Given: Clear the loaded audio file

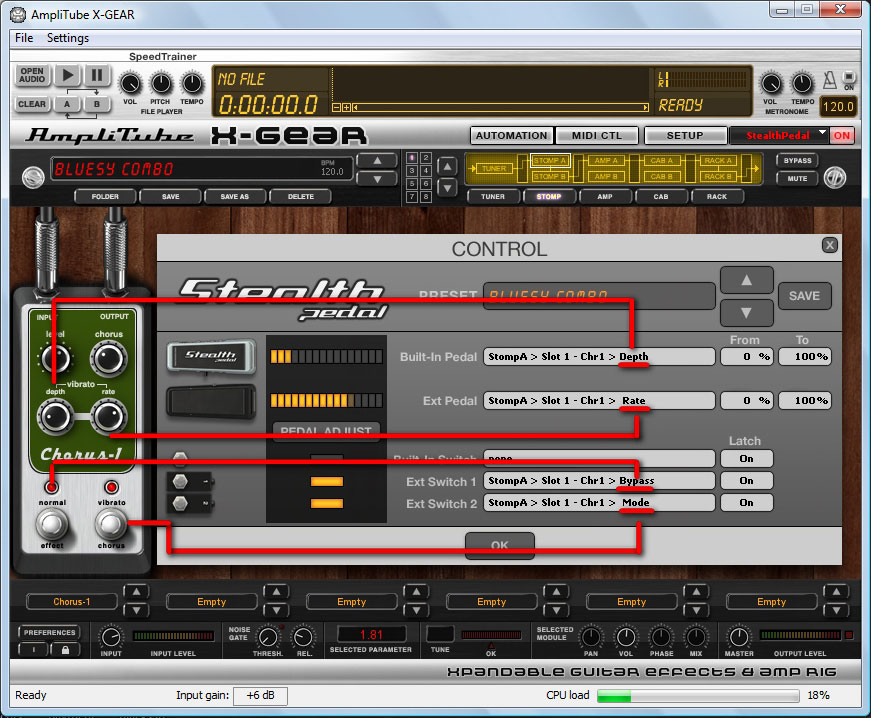Looking at the screenshot, I should 32,104.
